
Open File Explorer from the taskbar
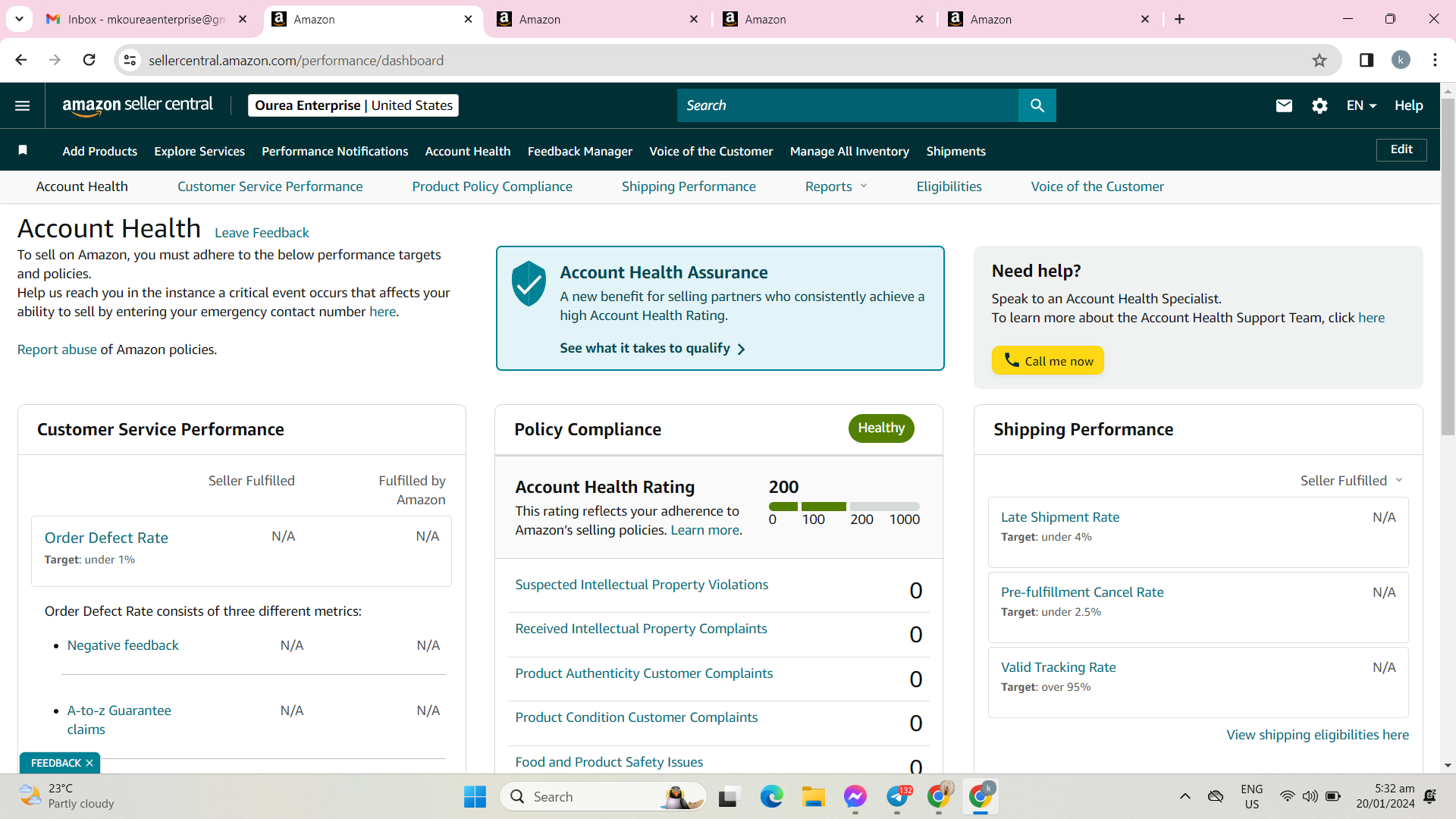[813, 797]
